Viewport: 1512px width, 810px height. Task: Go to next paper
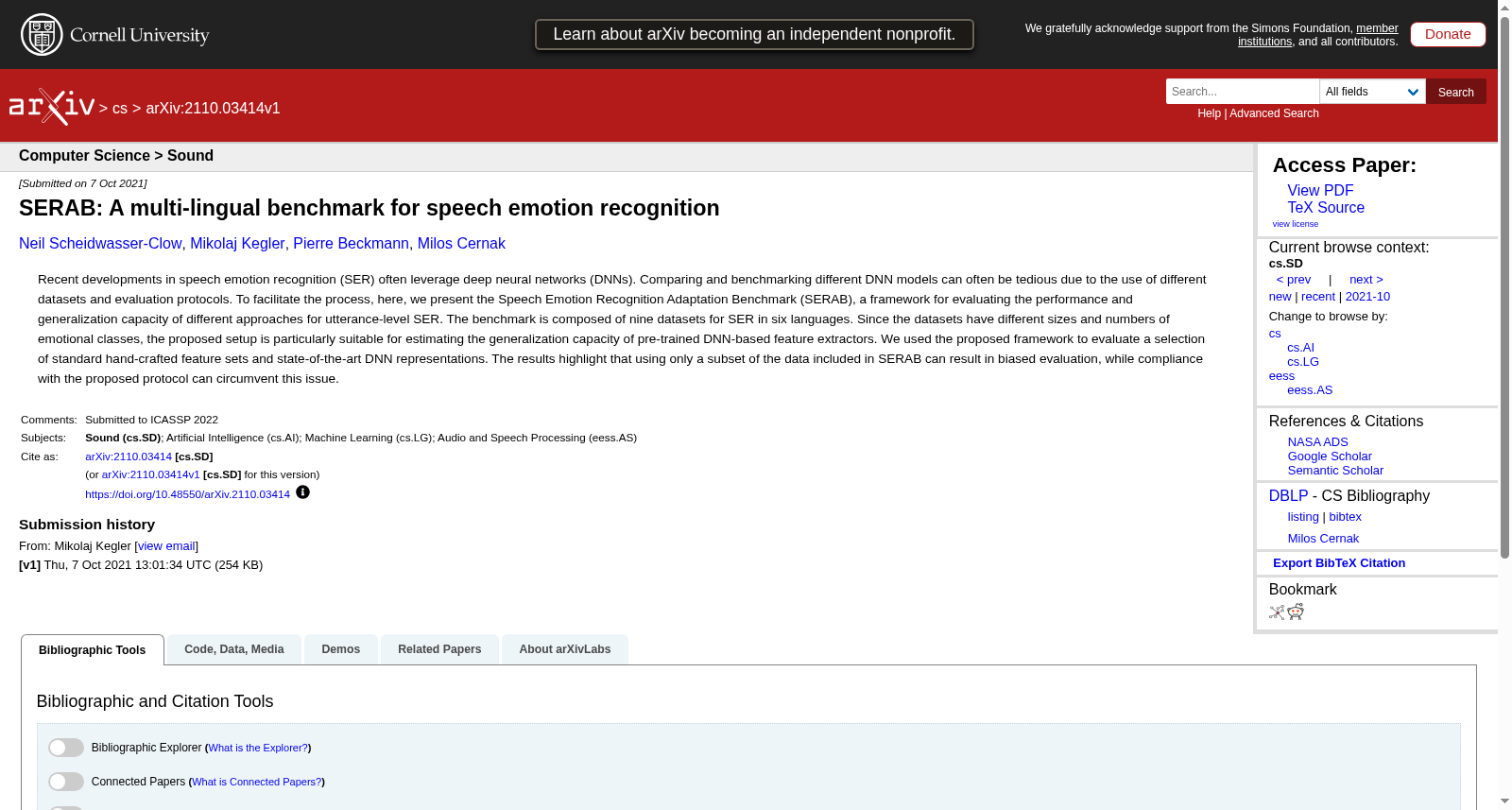pos(1366,280)
